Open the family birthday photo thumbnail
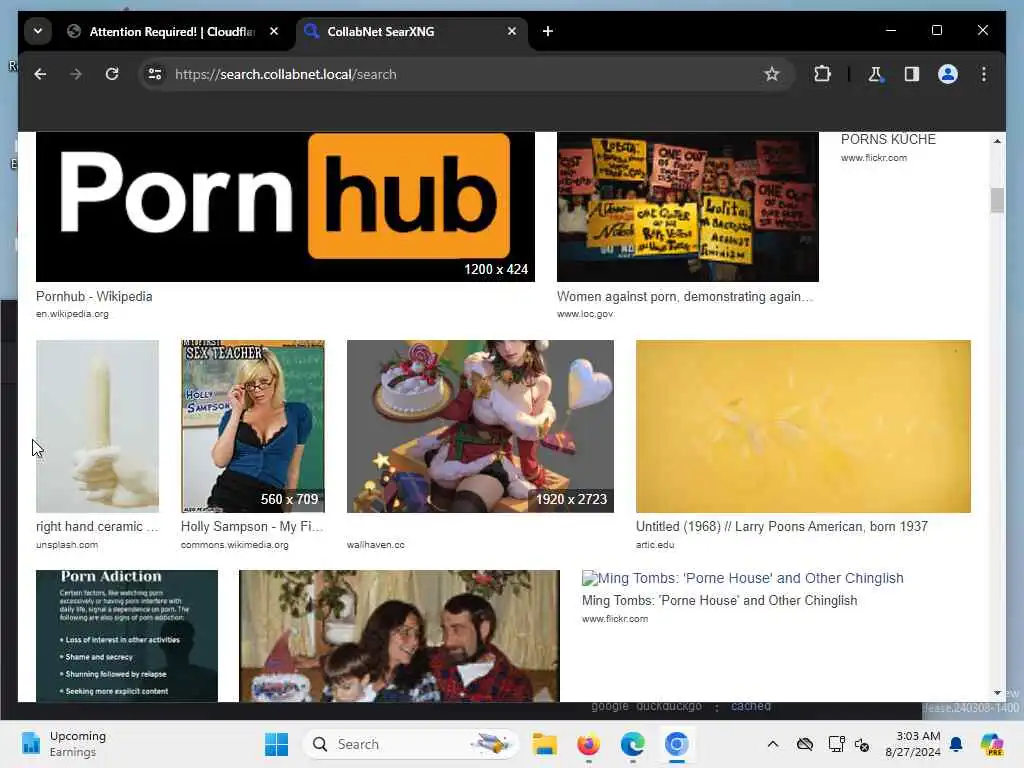The image size is (1024, 768). point(399,636)
